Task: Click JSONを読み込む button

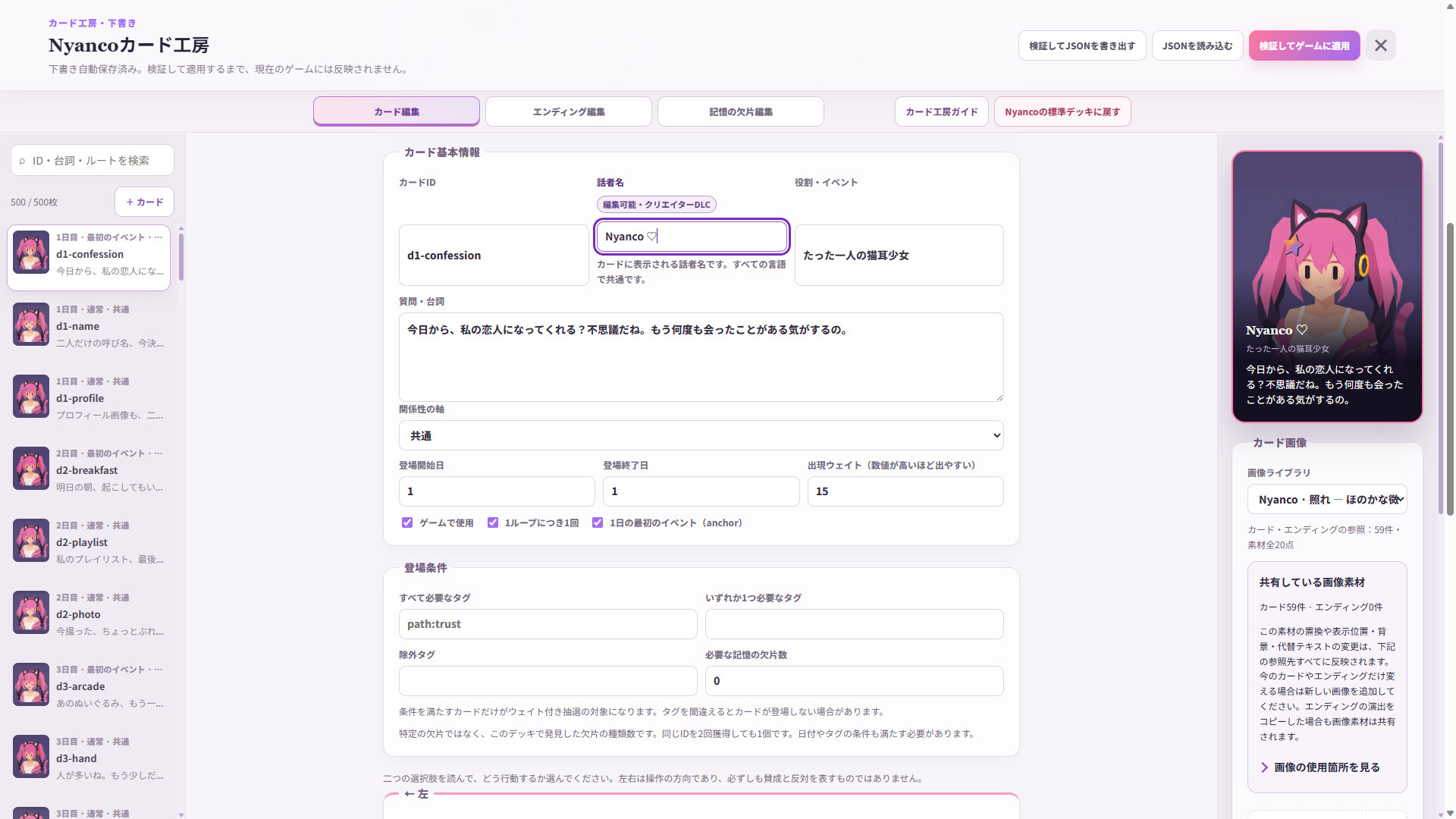Action: pyautogui.click(x=1197, y=45)
